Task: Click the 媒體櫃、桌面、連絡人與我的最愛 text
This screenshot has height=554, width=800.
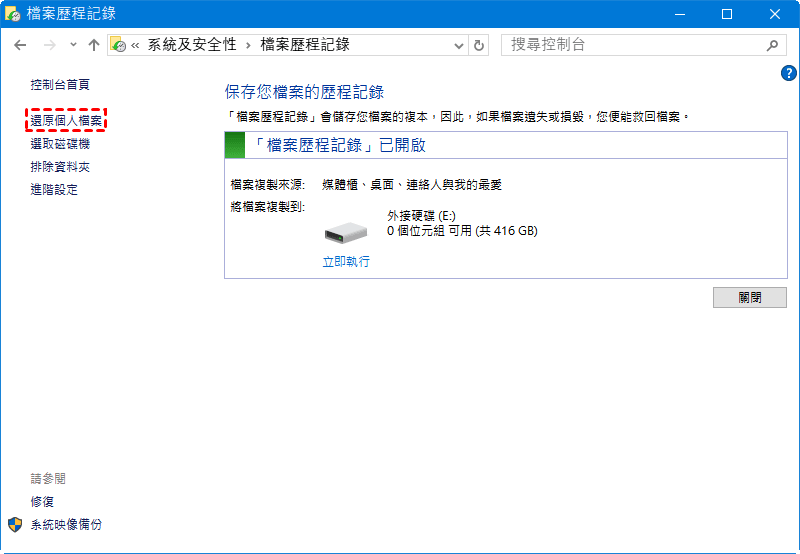Action: click(x=412, y=185)
